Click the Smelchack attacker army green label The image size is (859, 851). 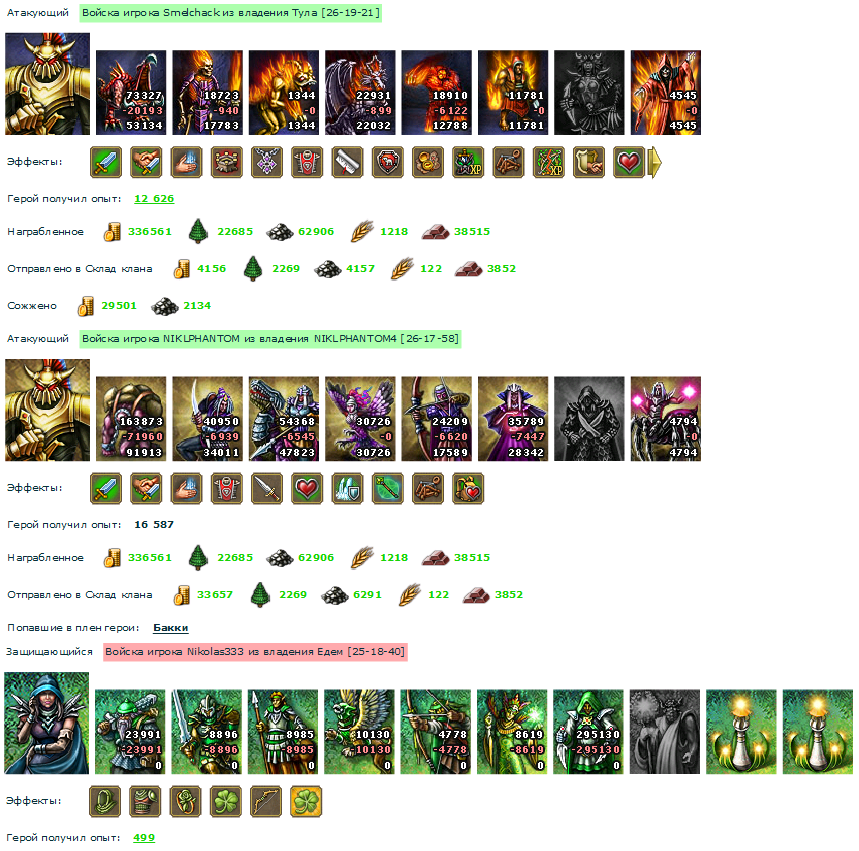231,13
